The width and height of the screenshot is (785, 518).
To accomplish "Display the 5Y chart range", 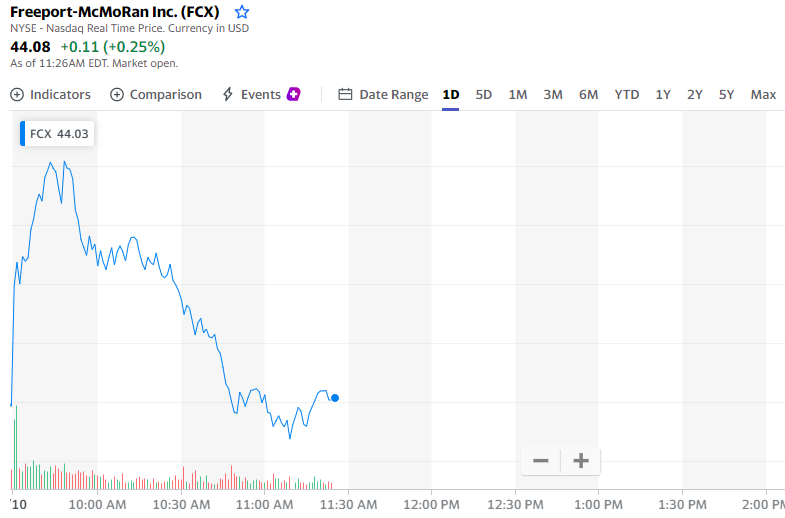I will [727, 94].
